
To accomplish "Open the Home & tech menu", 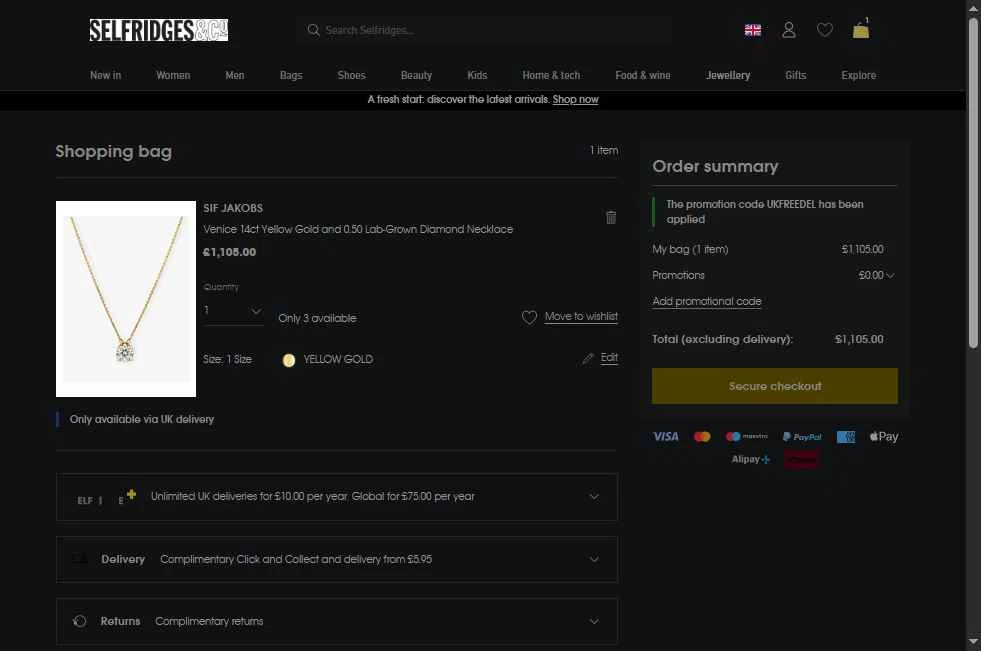I will pyautogui.click(x=551, y=75).
